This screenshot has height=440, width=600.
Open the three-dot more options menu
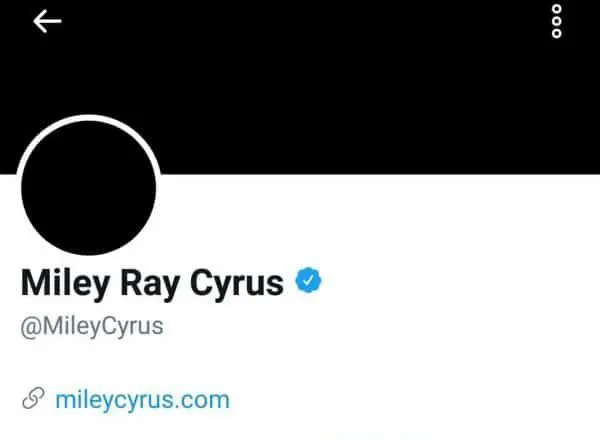(556, 21)
